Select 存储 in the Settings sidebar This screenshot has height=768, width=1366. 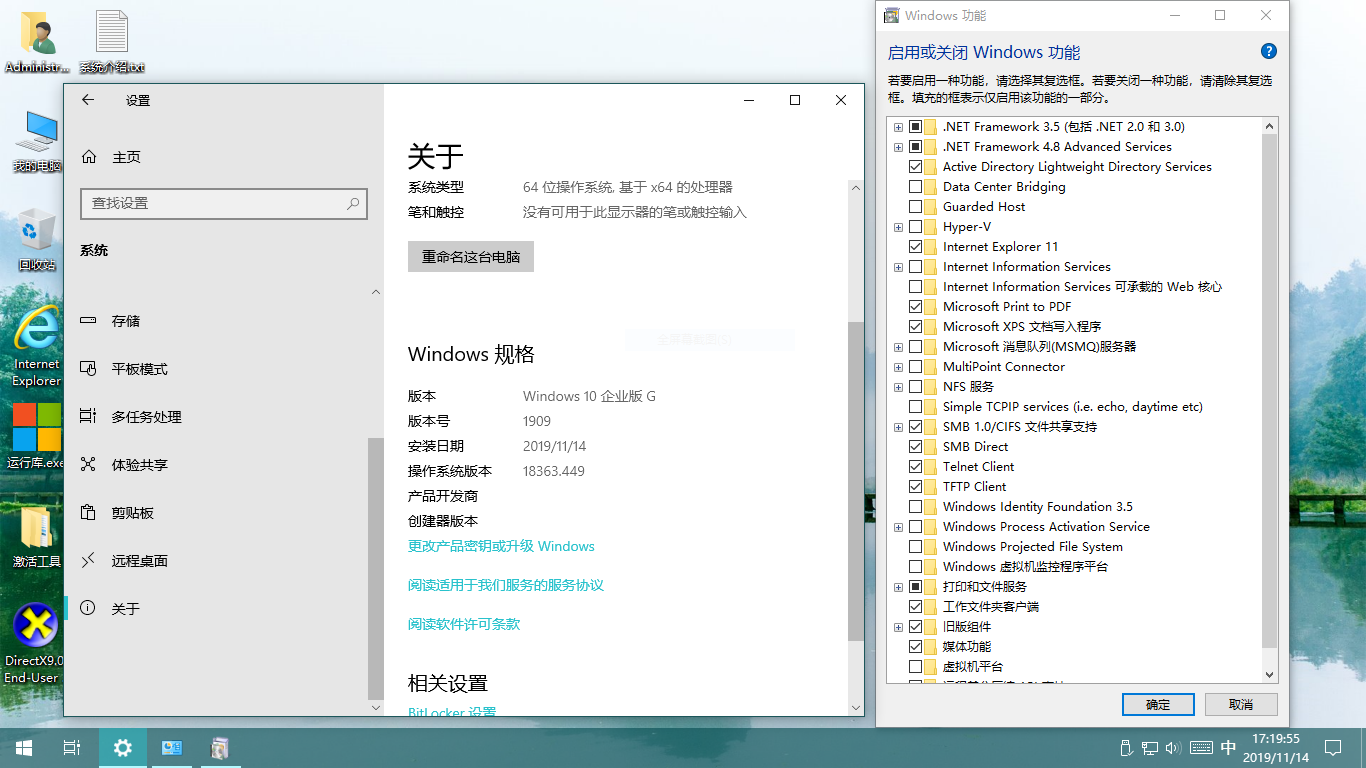pos(125,321)
